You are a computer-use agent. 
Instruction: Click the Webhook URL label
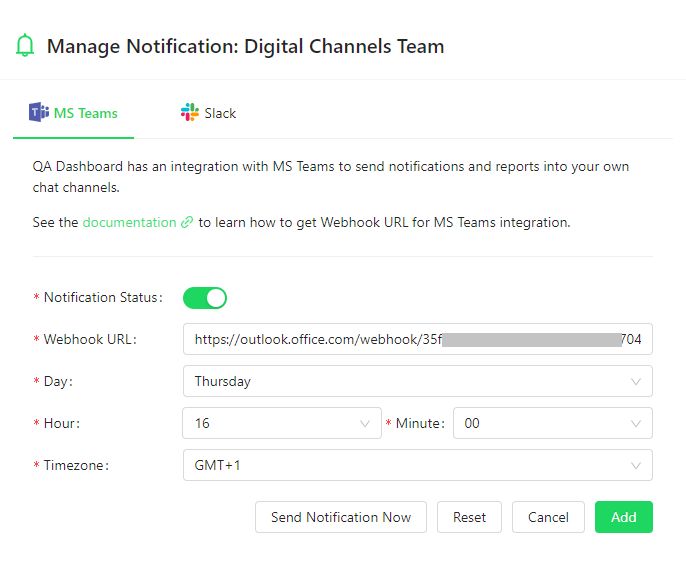click(x=90, y=339)
